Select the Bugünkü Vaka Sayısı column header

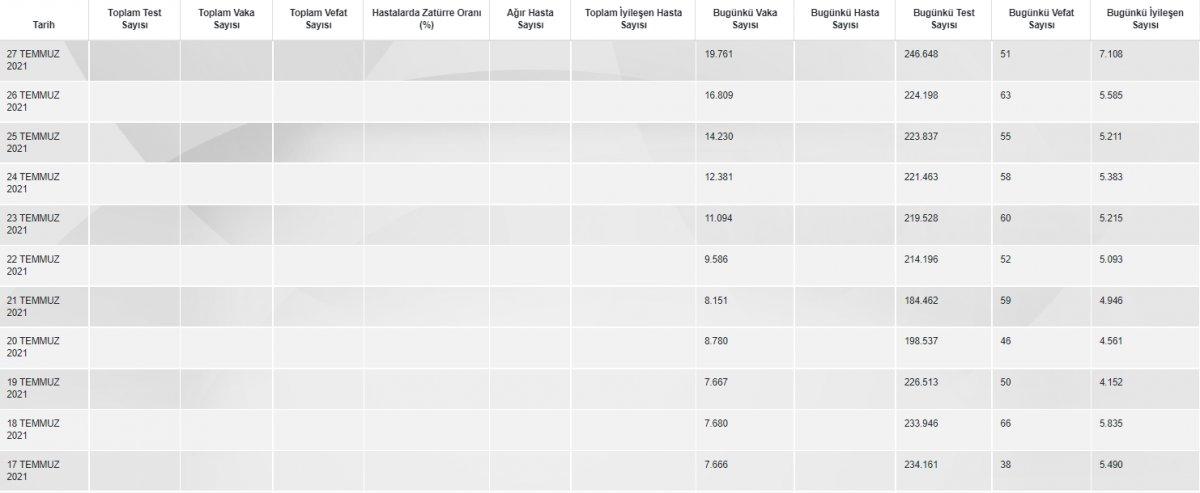point(744,19)
